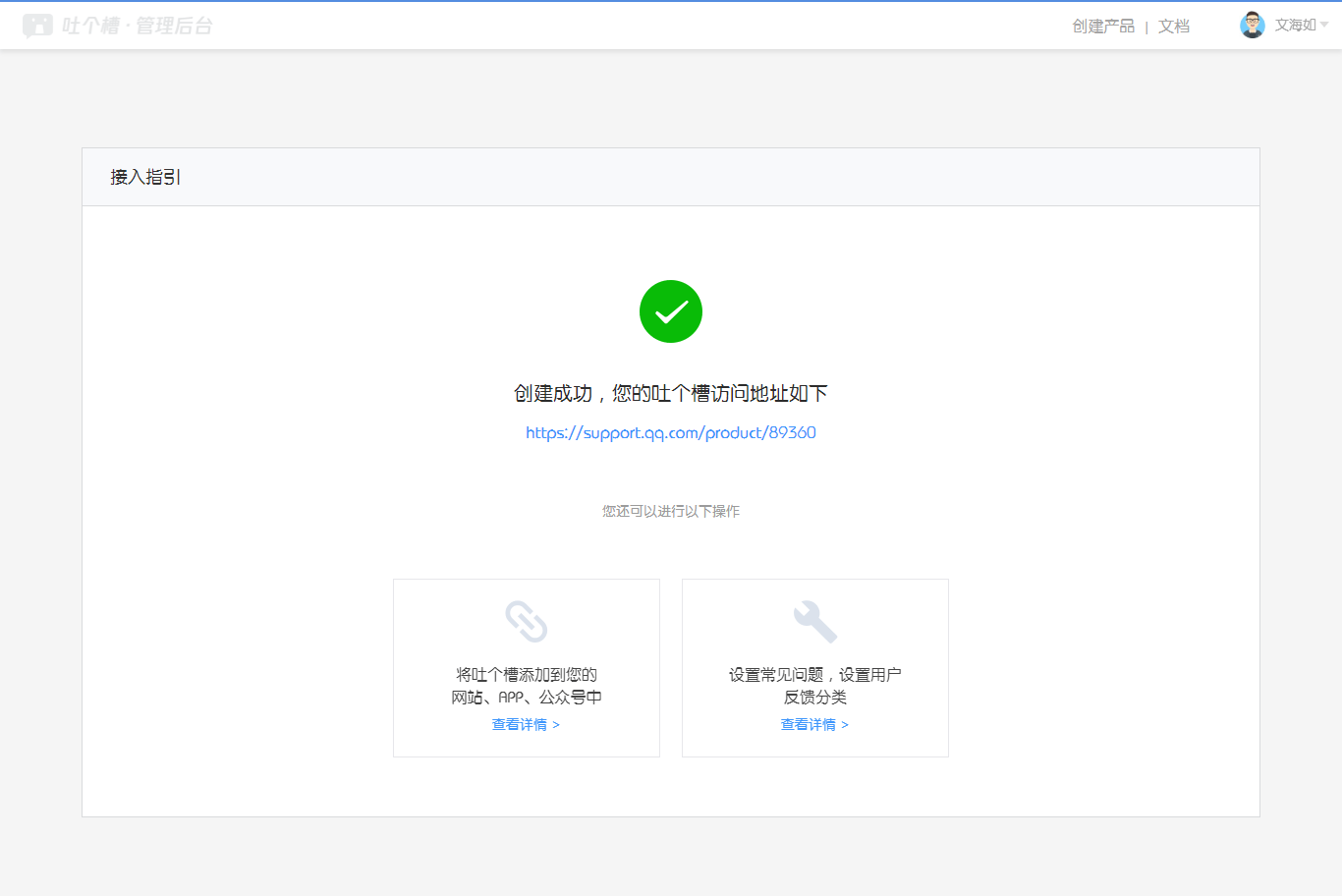
Task: Click the wrench settings icon
Action: 815,622
